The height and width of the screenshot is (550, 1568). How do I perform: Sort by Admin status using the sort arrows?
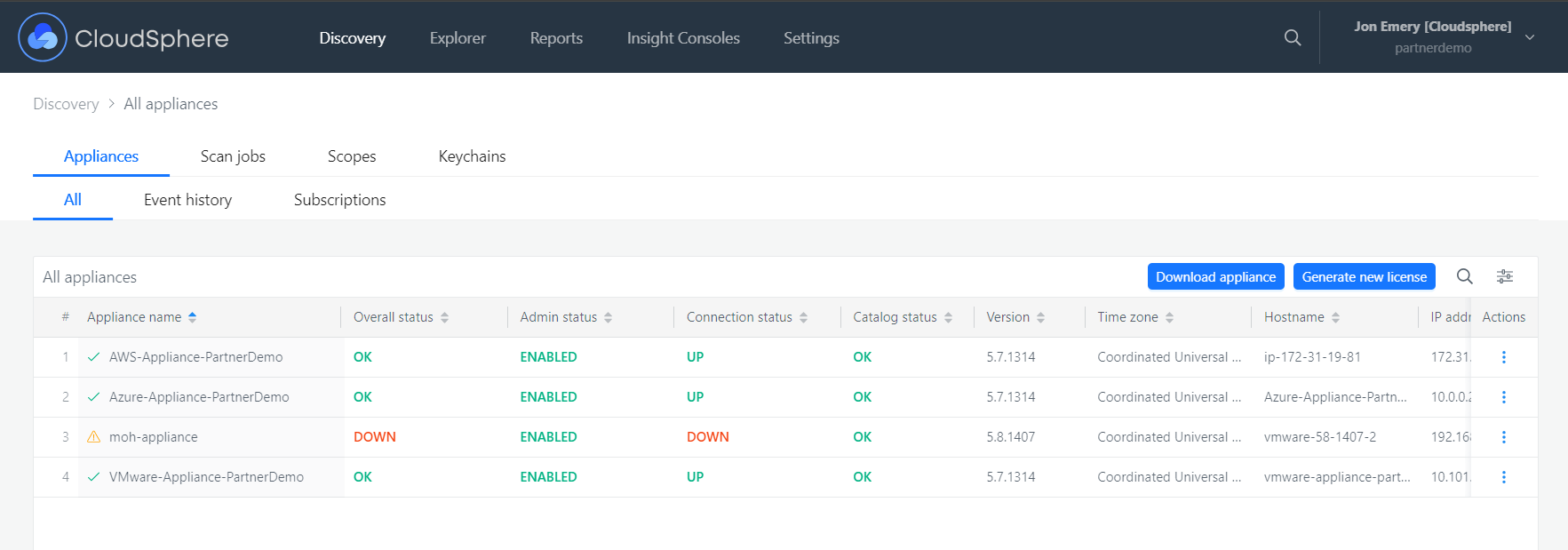(x=609, y=317)
